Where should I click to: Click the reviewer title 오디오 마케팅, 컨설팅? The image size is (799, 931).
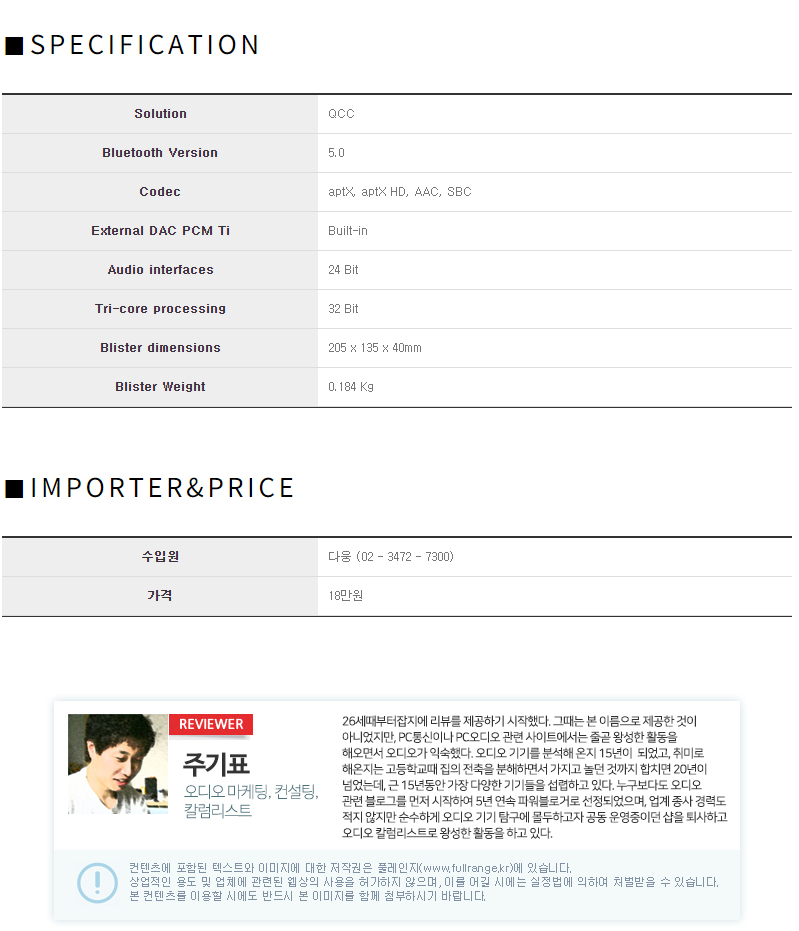(251, 792)
